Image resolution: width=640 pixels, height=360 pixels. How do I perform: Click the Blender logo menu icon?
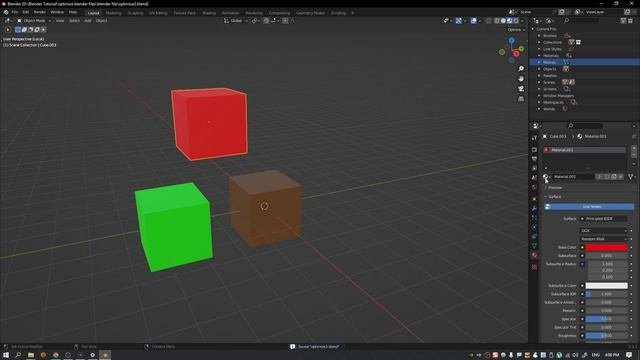[6, 12]
